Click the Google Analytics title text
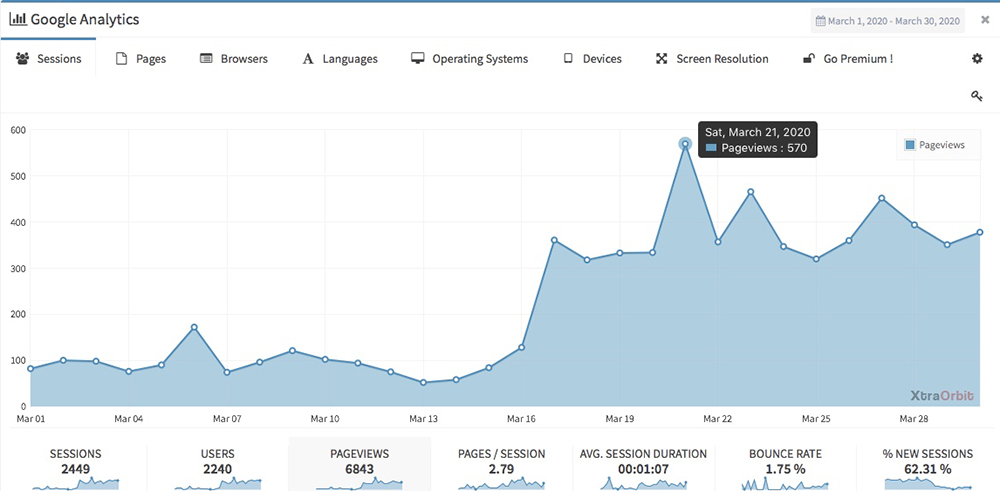This screenshot has height=491, width=1000. (x=85, y=20)
